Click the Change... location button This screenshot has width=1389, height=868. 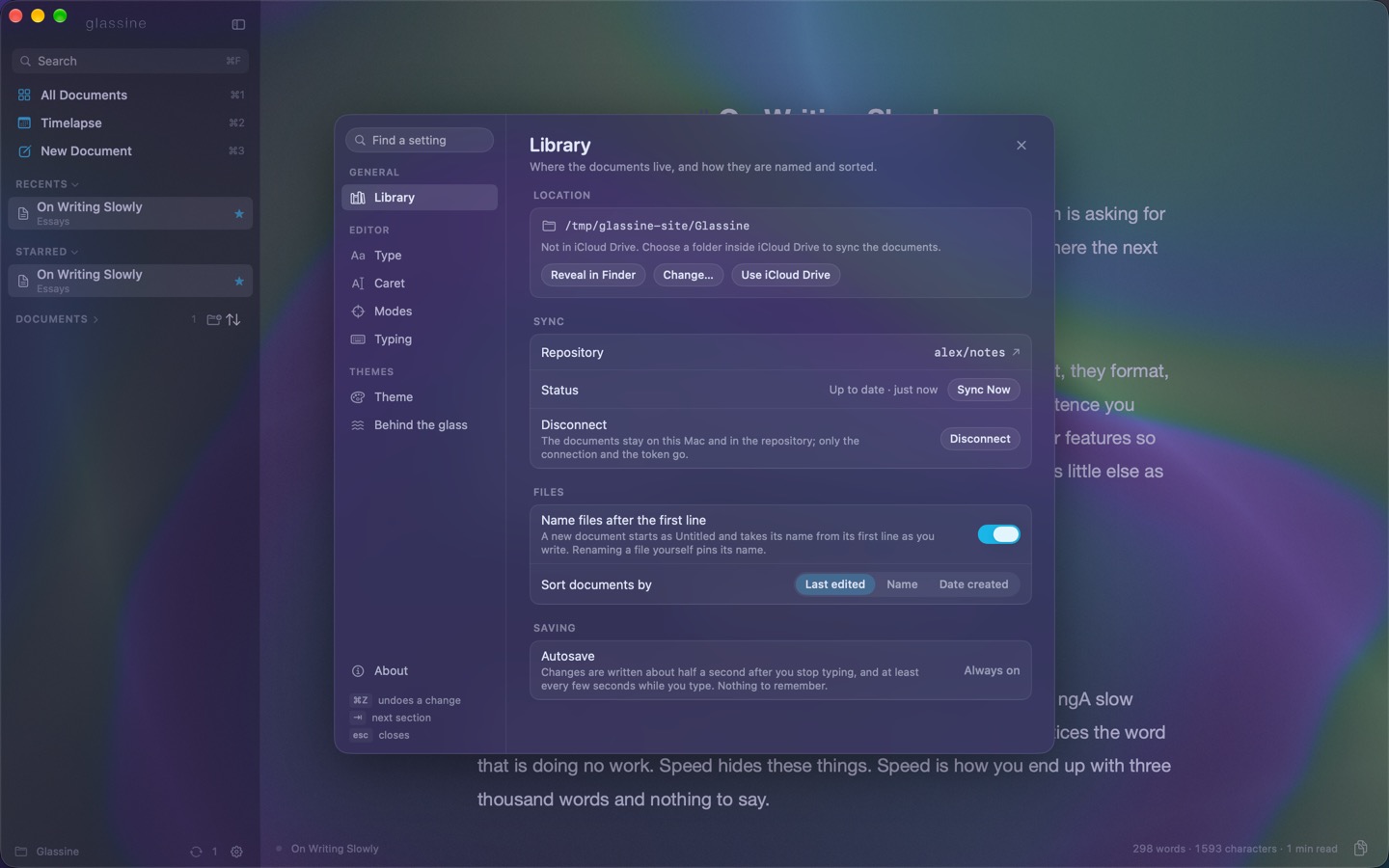(x=688, y=275)
